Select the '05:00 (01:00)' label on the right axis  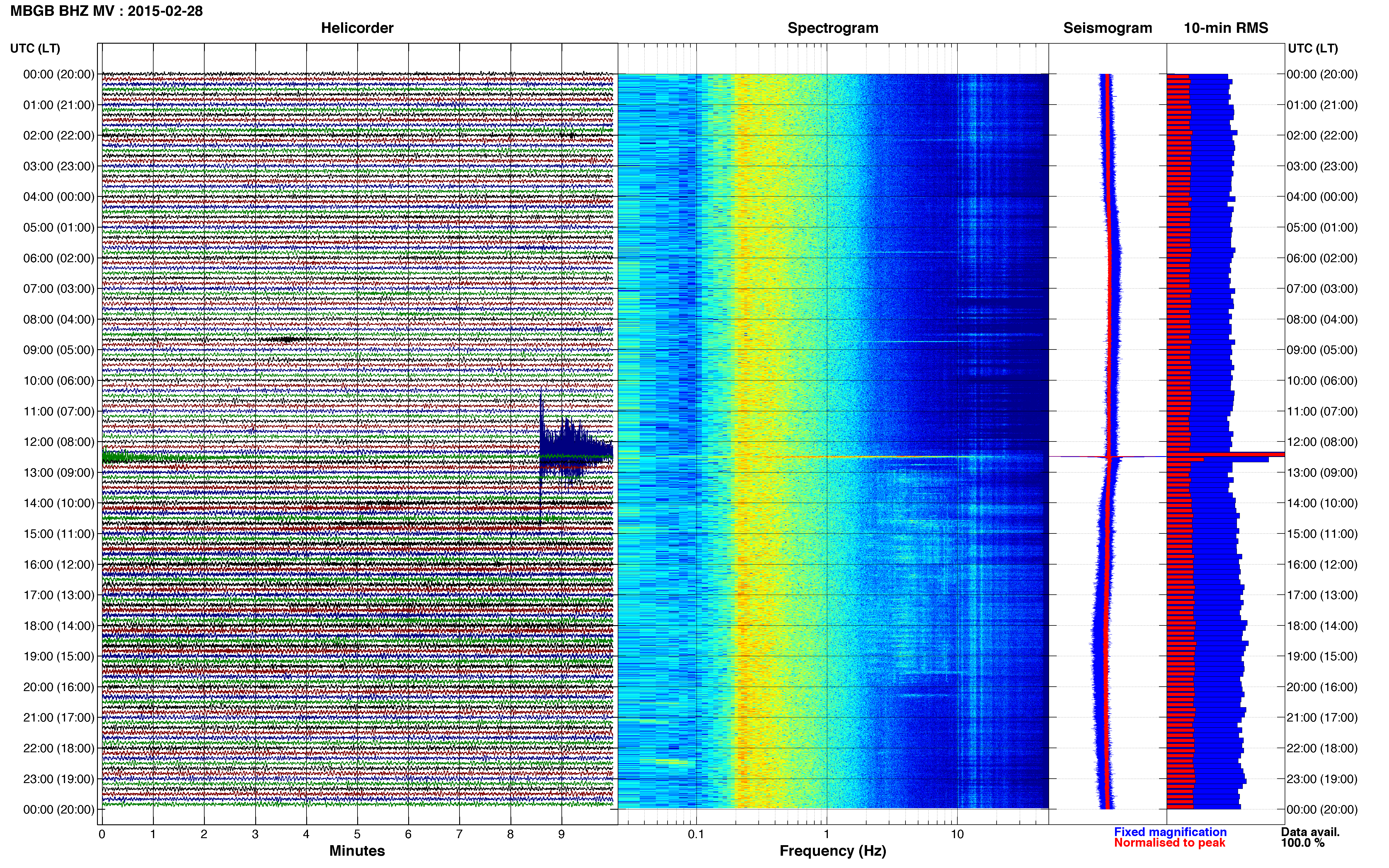point(1322,227)
